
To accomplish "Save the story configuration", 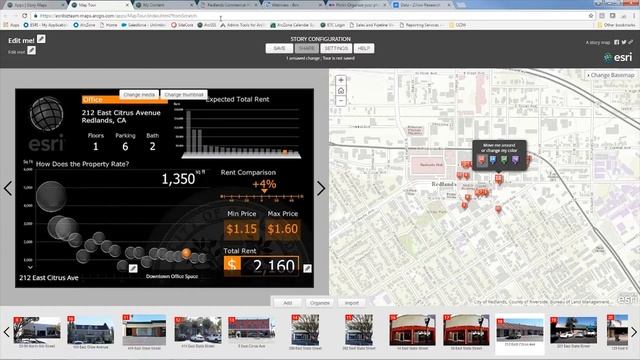I will (x=279, y=48).
